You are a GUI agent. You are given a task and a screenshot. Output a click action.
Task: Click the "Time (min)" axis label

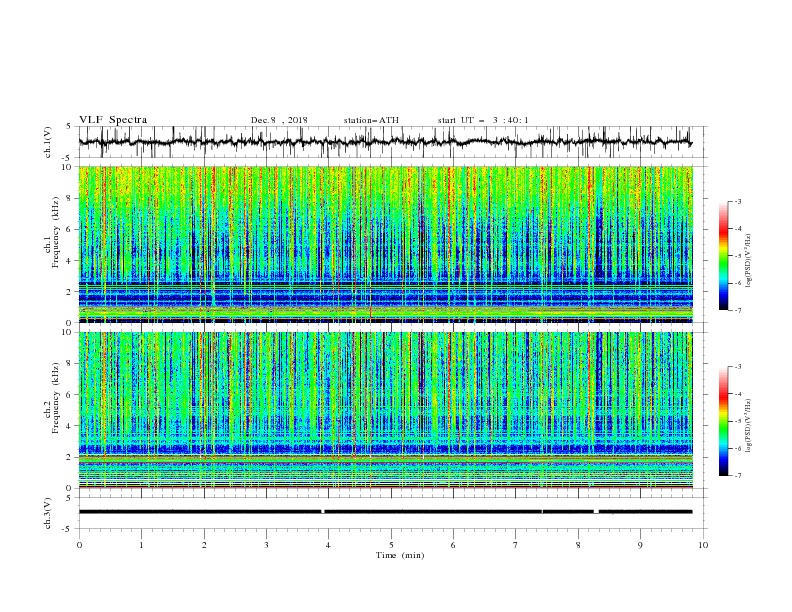tap(400, 555)
